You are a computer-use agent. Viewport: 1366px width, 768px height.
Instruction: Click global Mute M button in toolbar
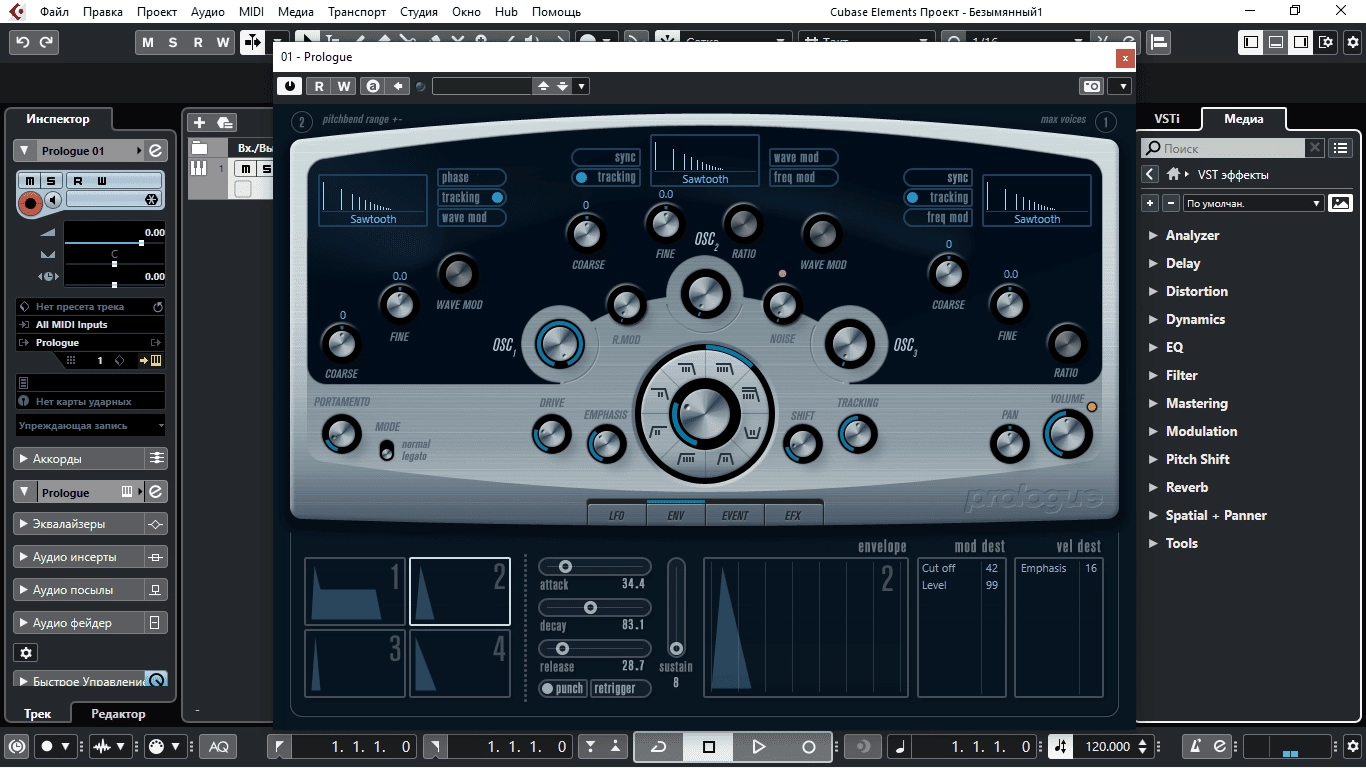click(x=148, y=42)
